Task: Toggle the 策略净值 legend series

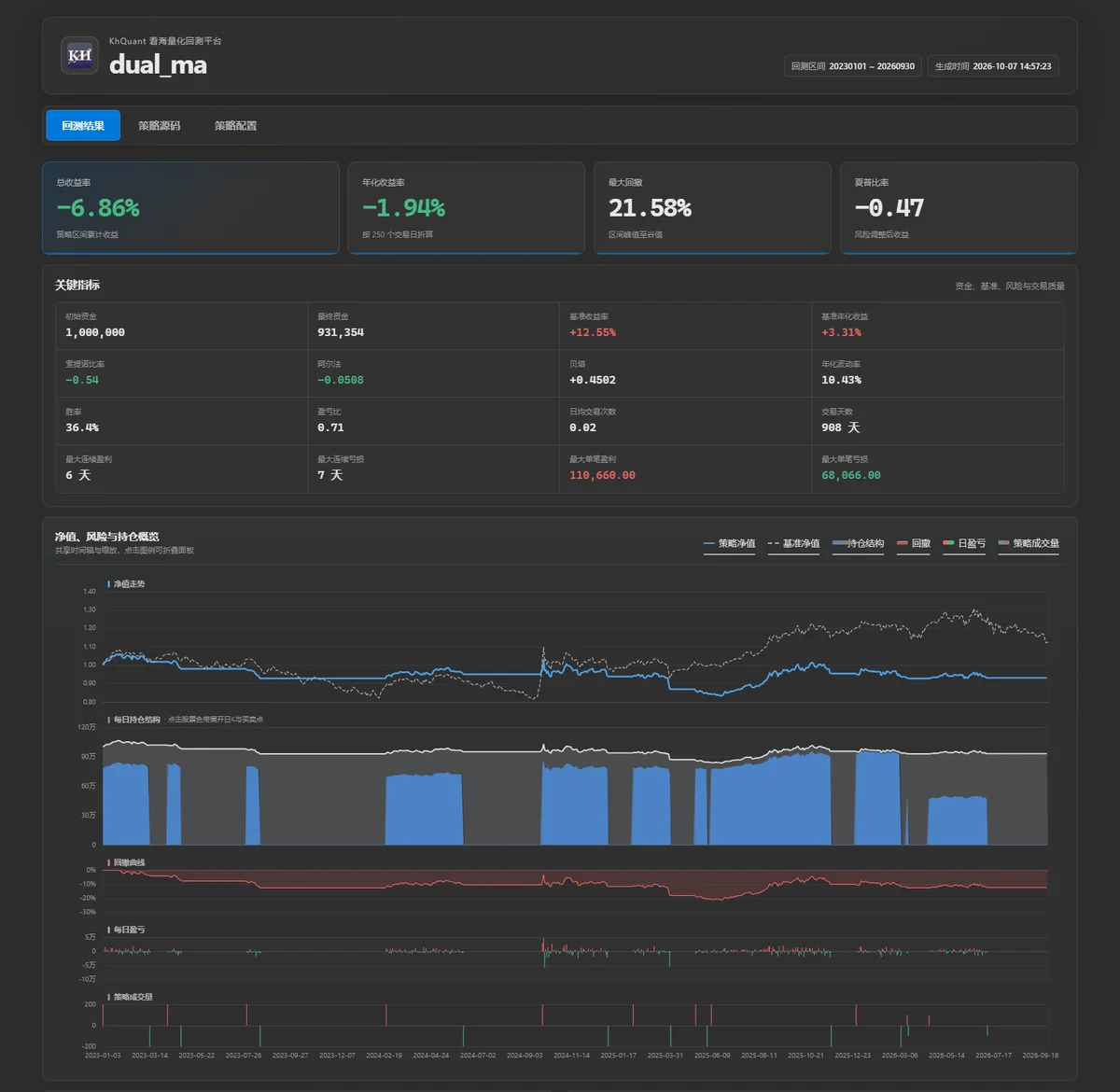Action: coord(729,543)
